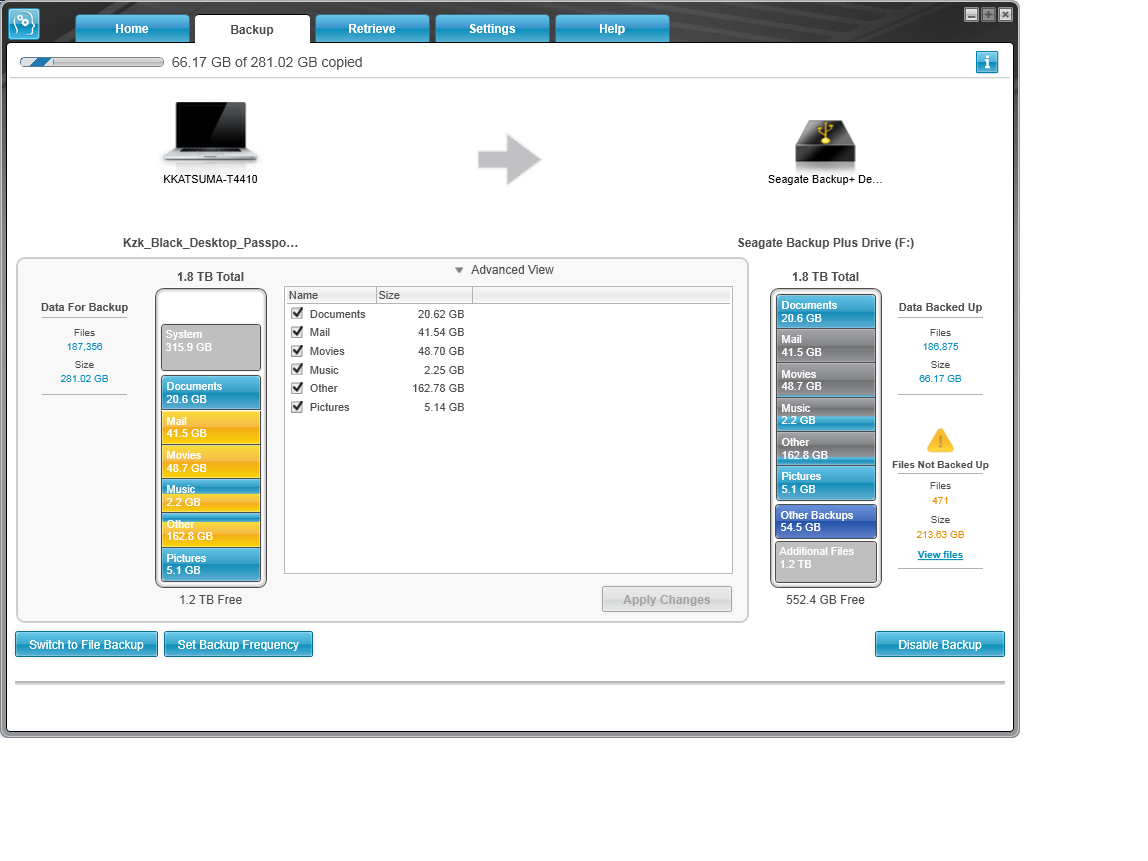Maximize the dashboard window
The height and width of the screenshot is (861, 1148).
988,15
